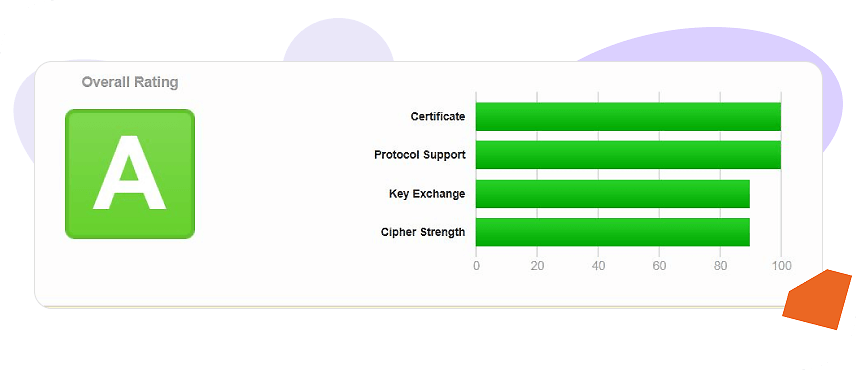Click the green A grade badge
The width and height of the screenshot is (856, 370).
(x=130, y=174)
